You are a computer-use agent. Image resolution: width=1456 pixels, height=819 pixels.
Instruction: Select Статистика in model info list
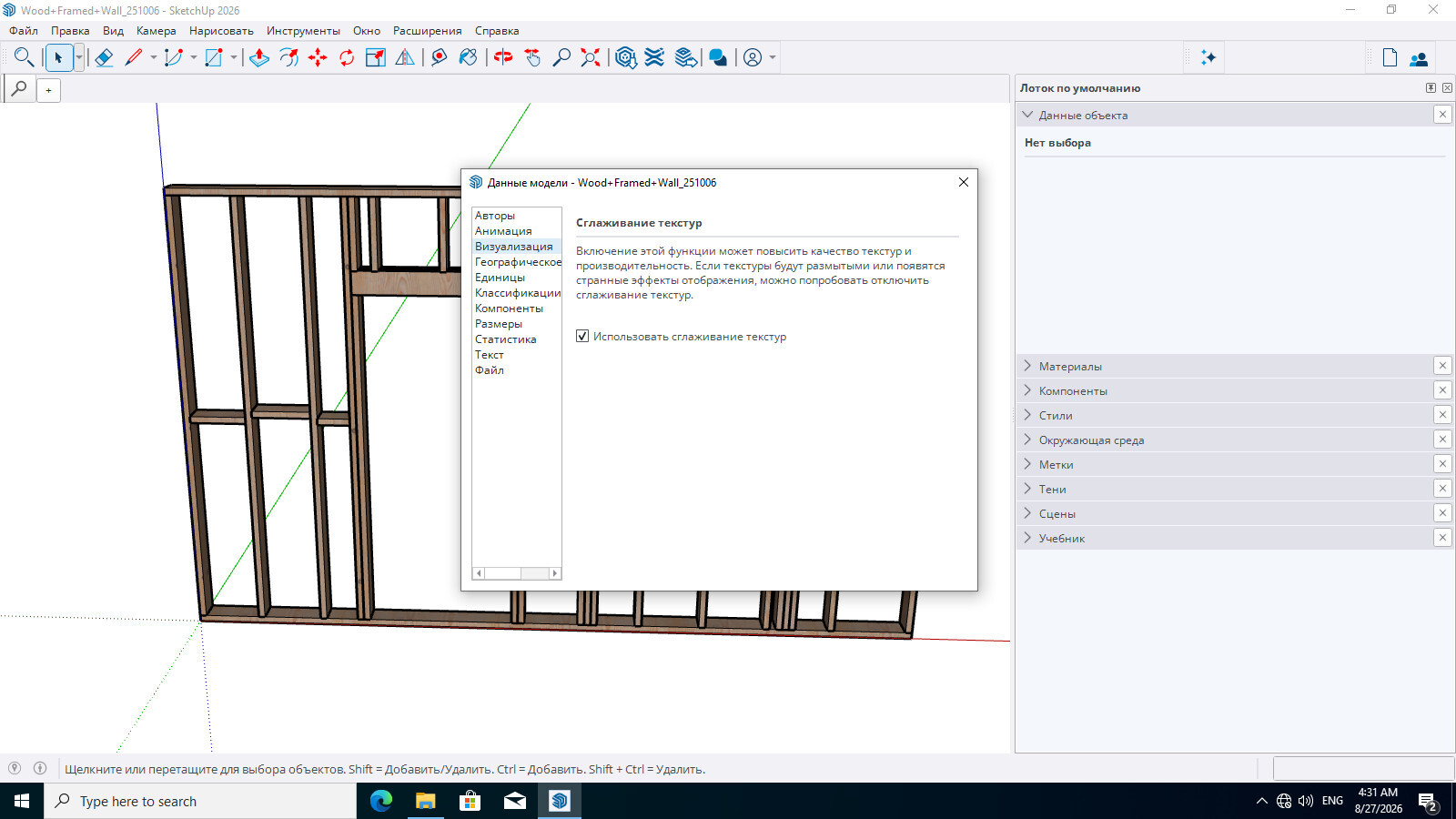tap(505, 339)
